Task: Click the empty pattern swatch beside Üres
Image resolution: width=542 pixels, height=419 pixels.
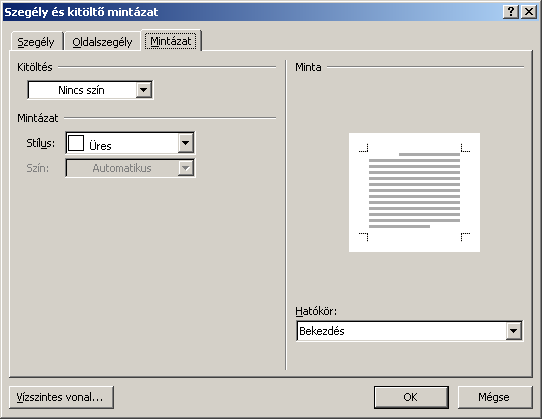Action: [x=76, y=143]
